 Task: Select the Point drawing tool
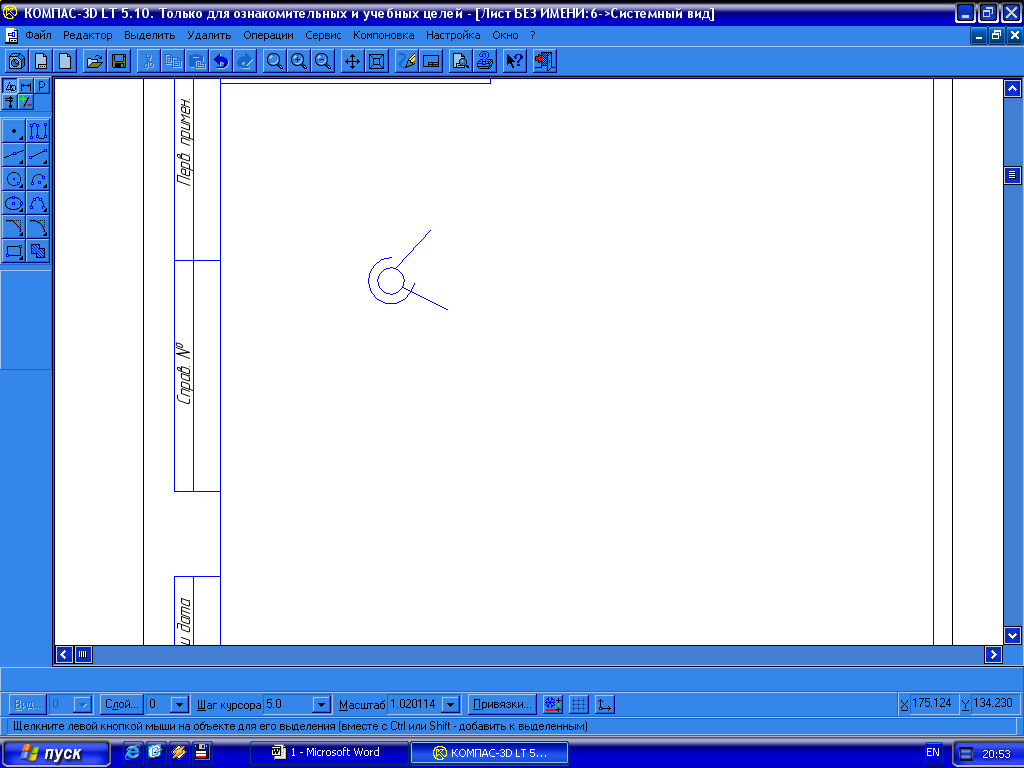click(x=14, y=131)
